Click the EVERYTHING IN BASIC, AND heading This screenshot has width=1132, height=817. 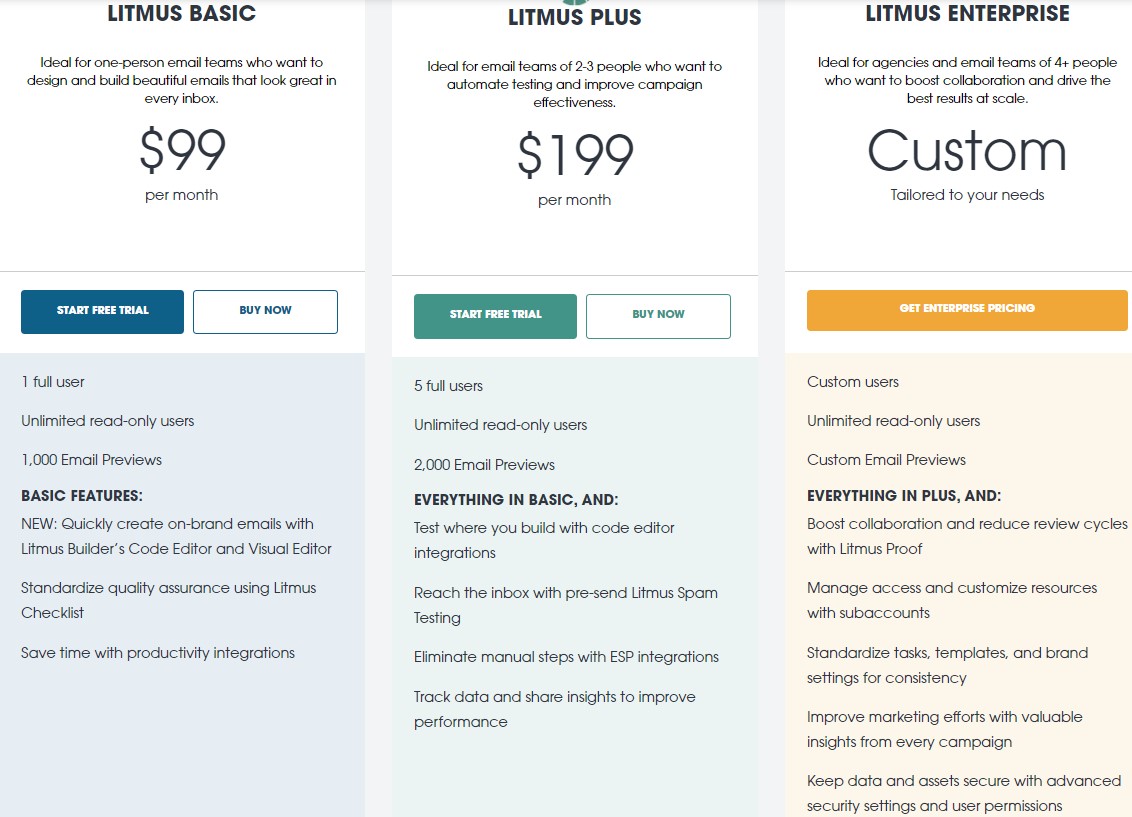(516, 500)
